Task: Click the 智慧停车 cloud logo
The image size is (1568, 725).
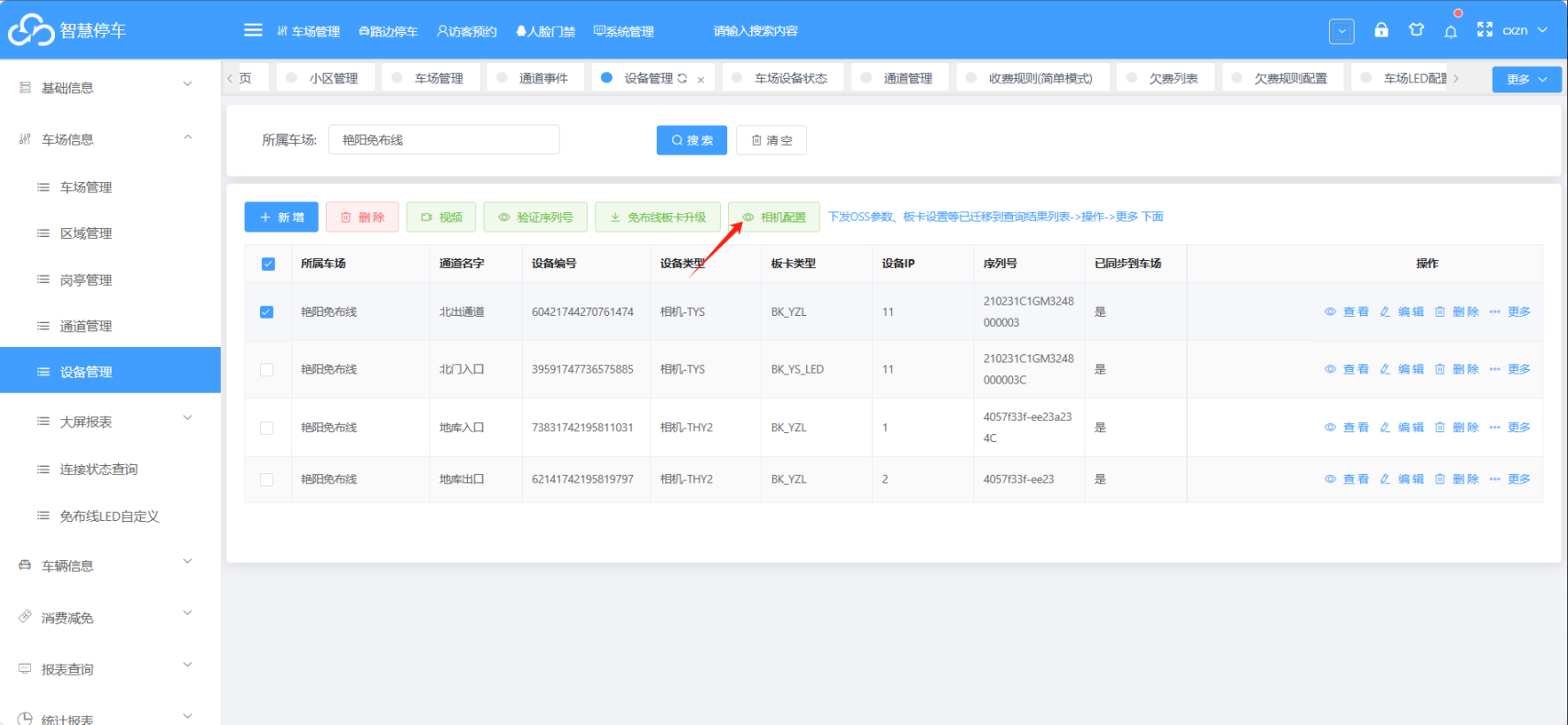Action: click(31, 30)
